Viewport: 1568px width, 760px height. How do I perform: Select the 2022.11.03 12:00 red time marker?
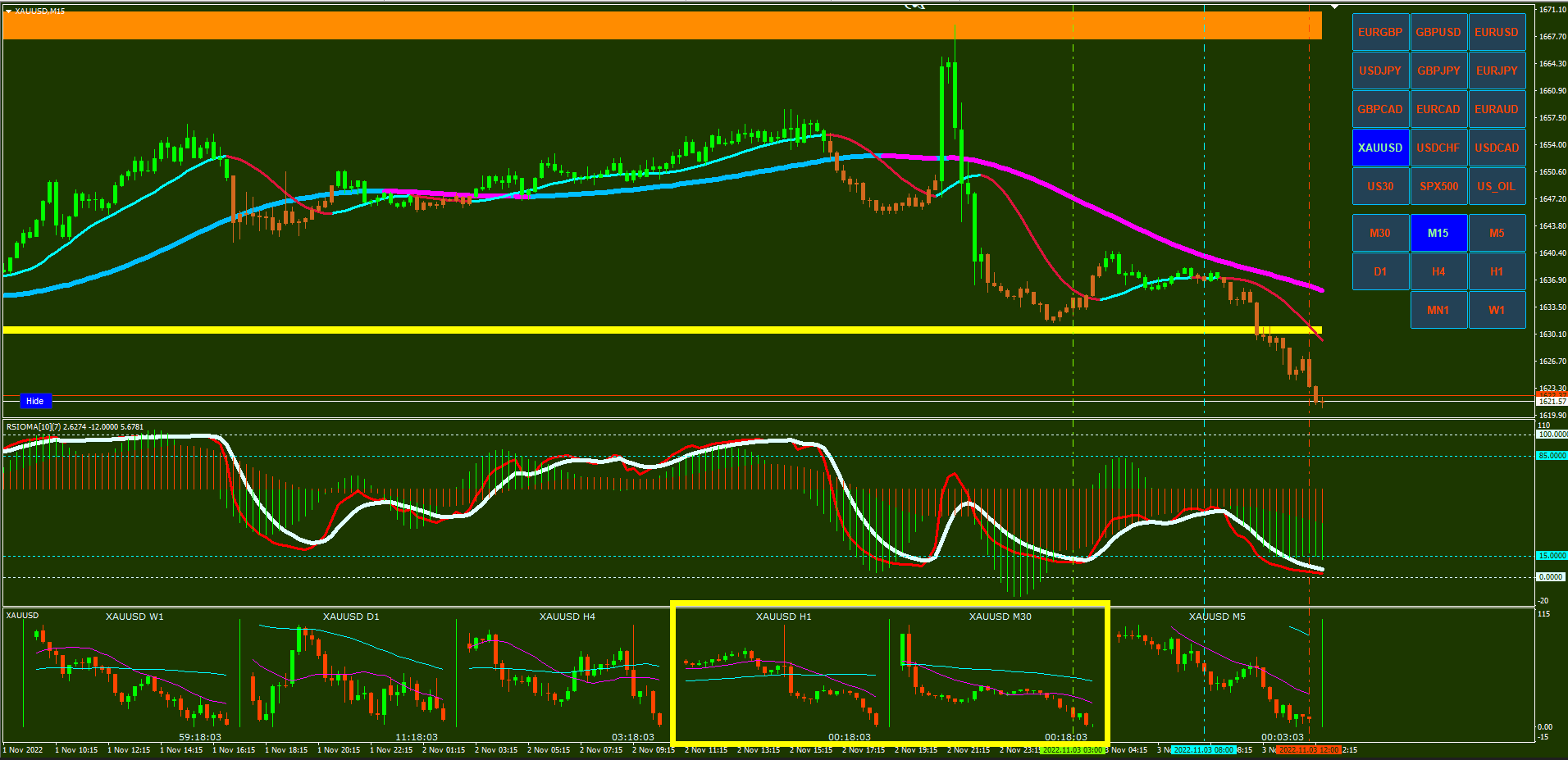[1309, 750]
